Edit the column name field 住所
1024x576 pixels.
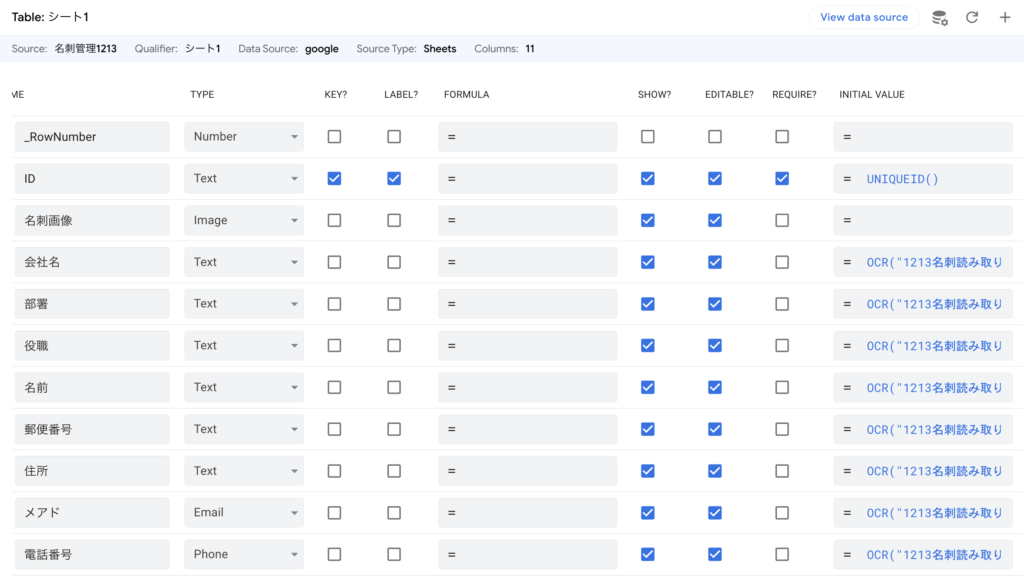point(92,471)
